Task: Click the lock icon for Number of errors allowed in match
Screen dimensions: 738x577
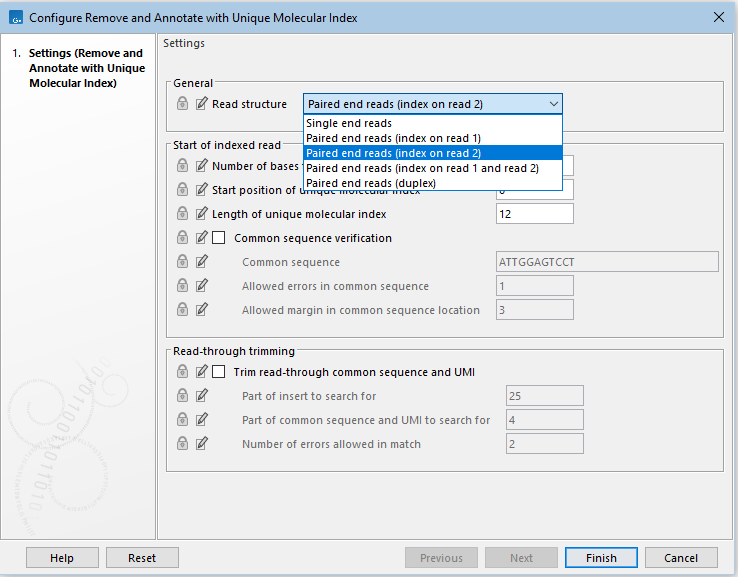Action: tap(182, 444)
